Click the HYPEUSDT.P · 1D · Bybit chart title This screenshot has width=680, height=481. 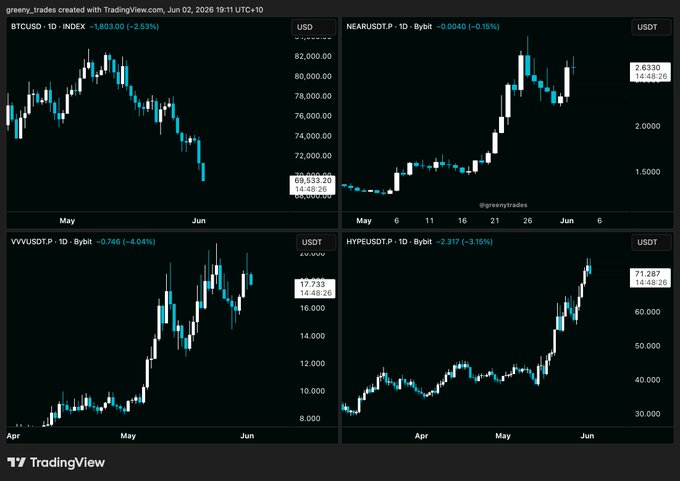(x=389, y=242)
